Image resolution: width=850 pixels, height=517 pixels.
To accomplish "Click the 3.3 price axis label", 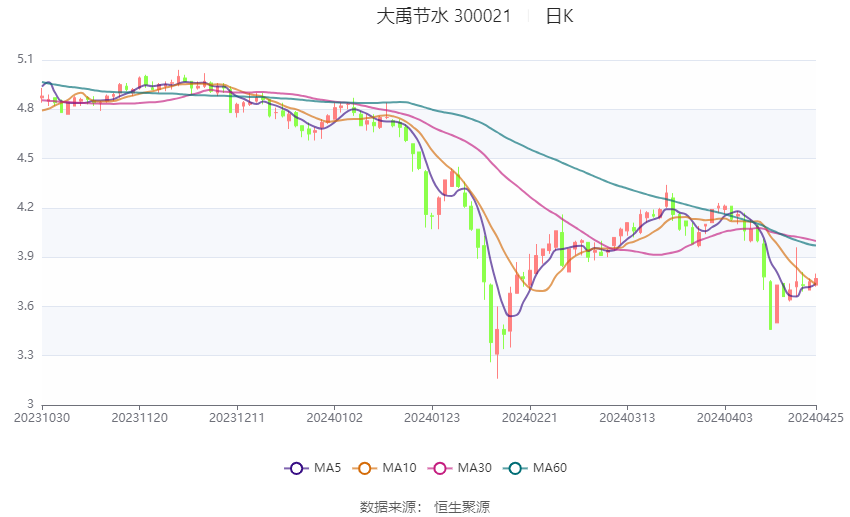I will [25, 355].
